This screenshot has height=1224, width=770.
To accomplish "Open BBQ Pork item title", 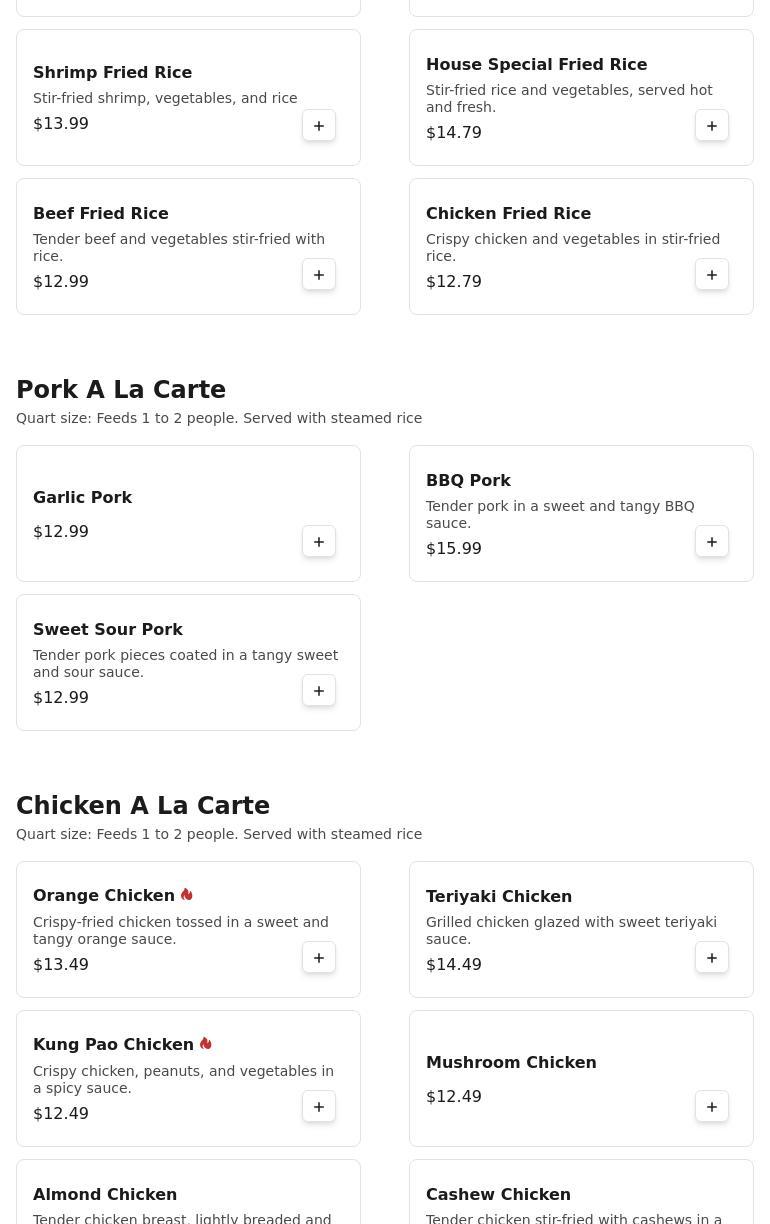I will (x=468, y=481).
